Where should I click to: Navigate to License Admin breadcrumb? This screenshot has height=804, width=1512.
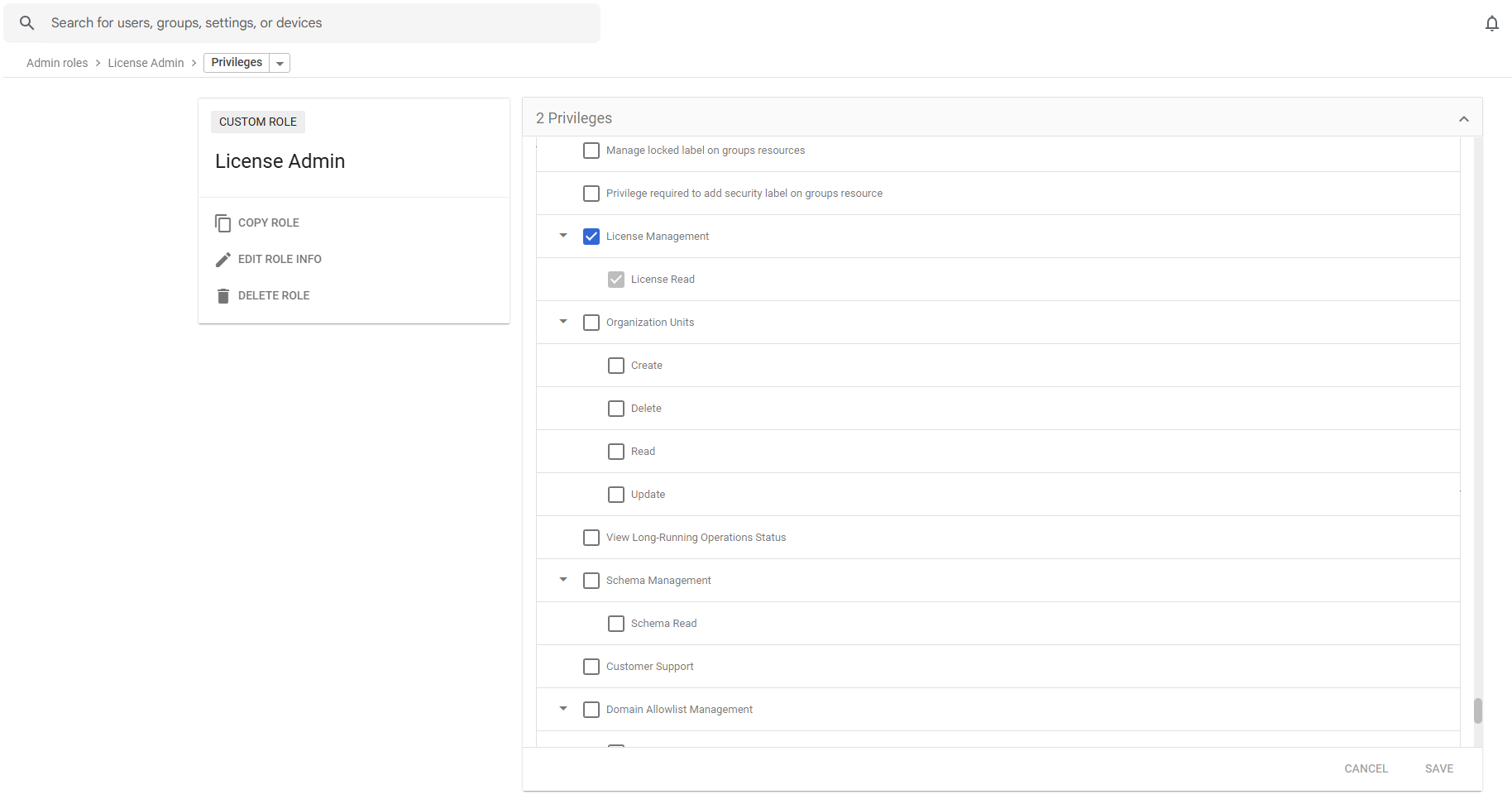coord(146,63)
